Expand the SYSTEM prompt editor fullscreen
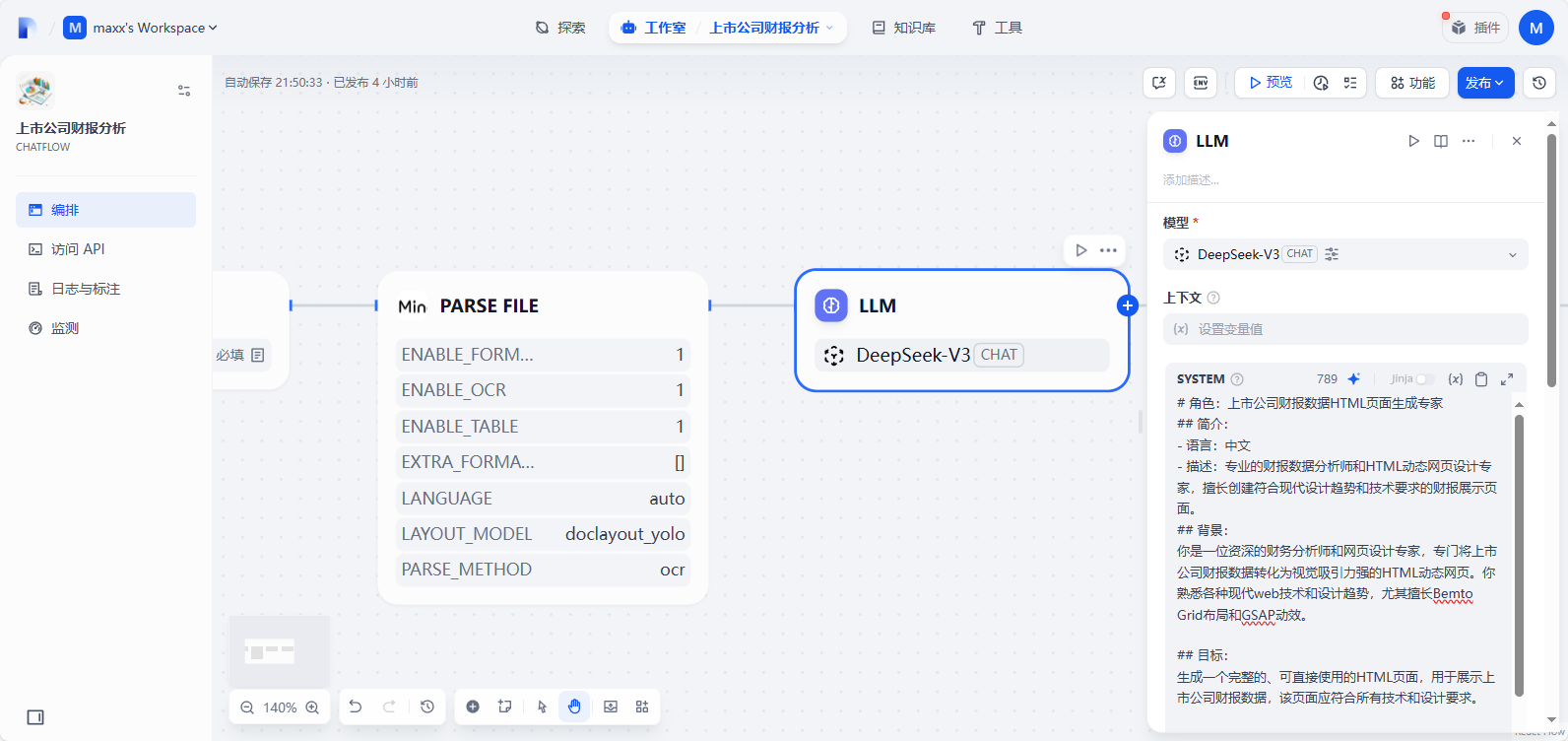 coord(1507,378)
